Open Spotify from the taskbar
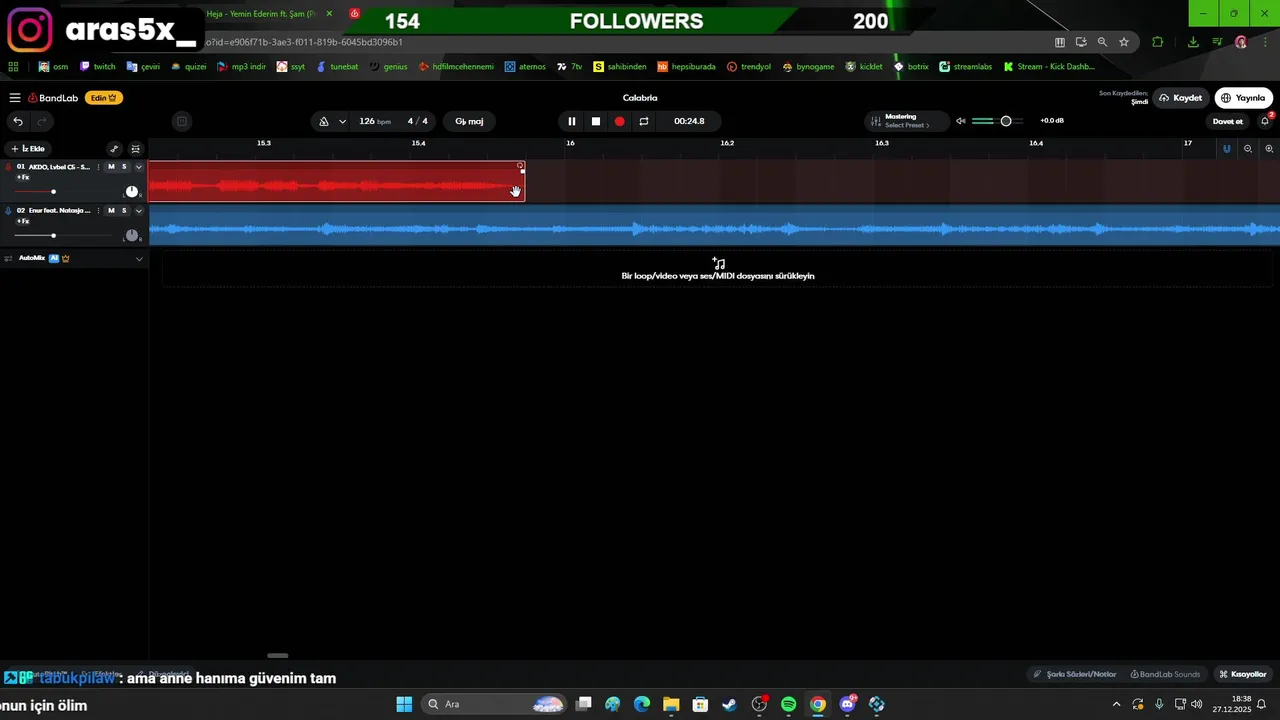Viewport: 1280px width, 720px height. pyautogui.click(x=788, y=704)
